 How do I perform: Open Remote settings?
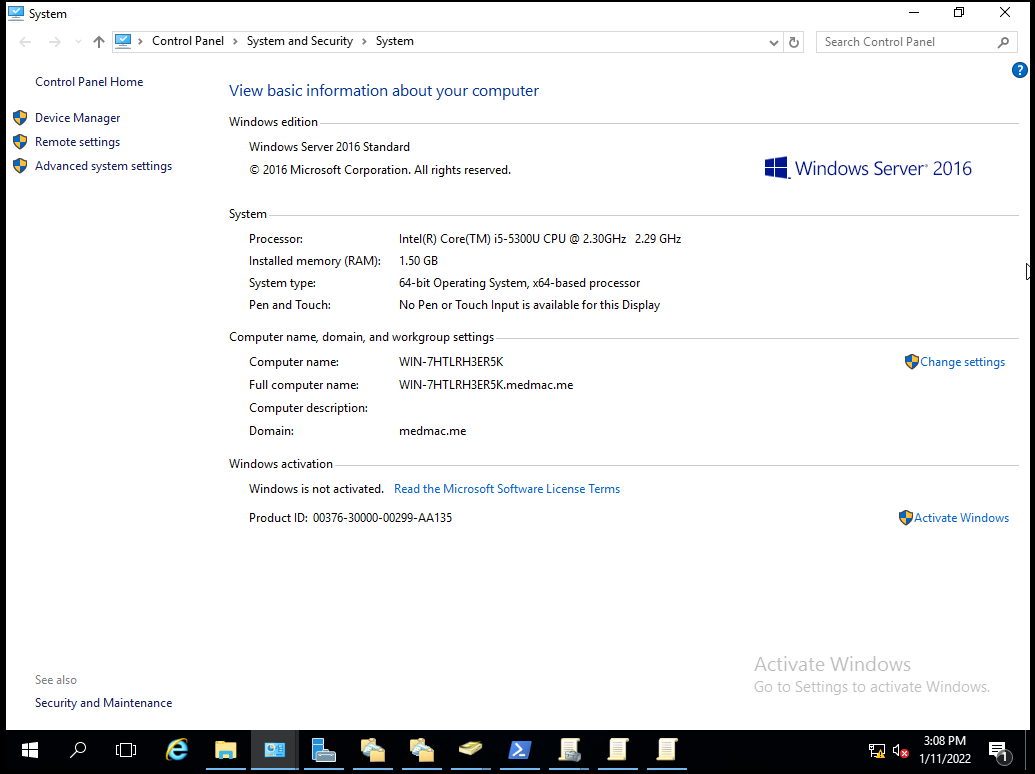(x=77, y=142)
